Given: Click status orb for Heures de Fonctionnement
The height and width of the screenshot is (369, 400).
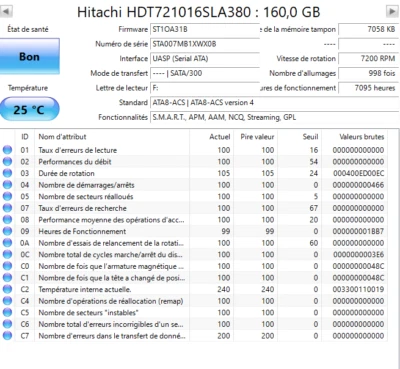Looking at the screenshot, I should 7,231.
